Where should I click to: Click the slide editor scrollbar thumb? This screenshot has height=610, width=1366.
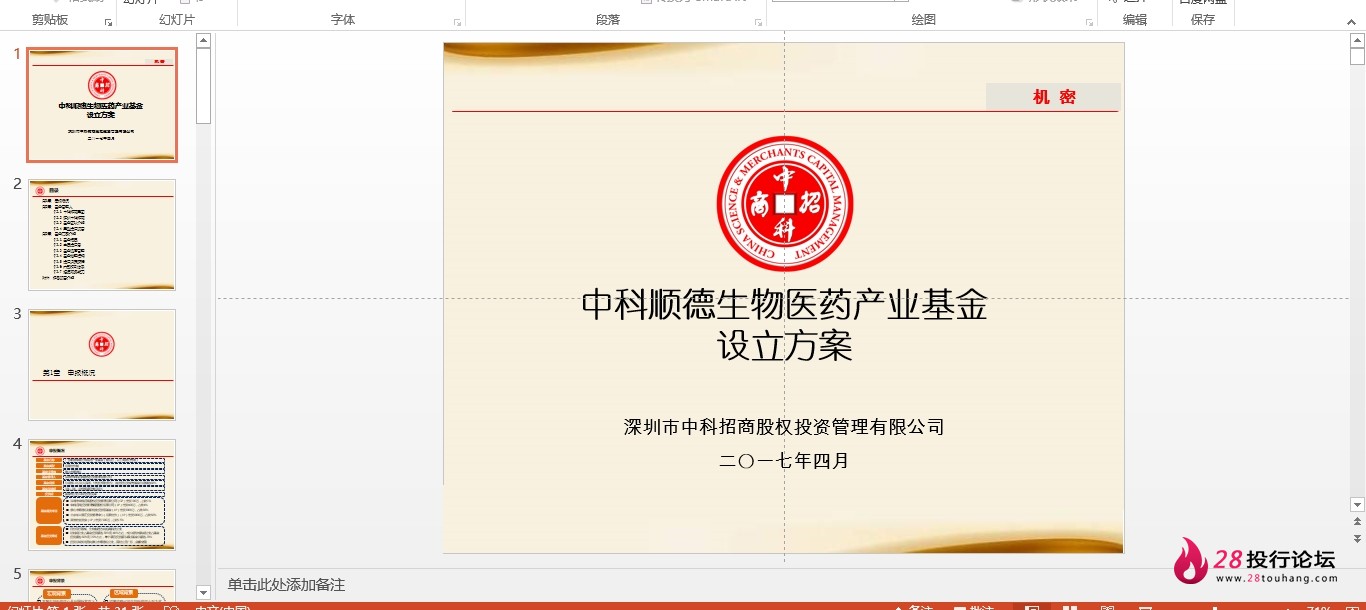point(1357,56)
